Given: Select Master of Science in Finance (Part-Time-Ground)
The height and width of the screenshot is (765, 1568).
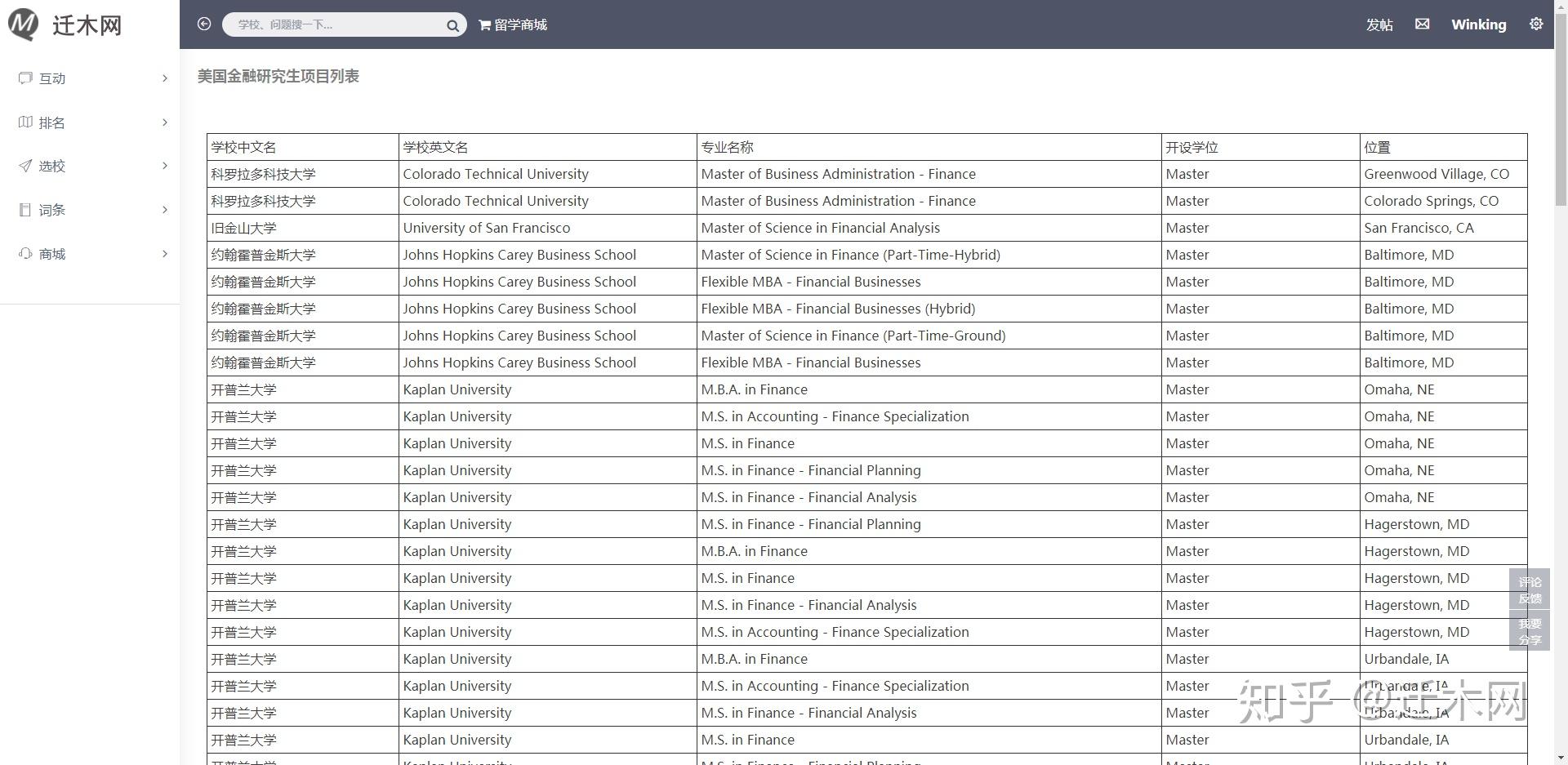Looking at the screenshot, I should (x=929, y=336).
